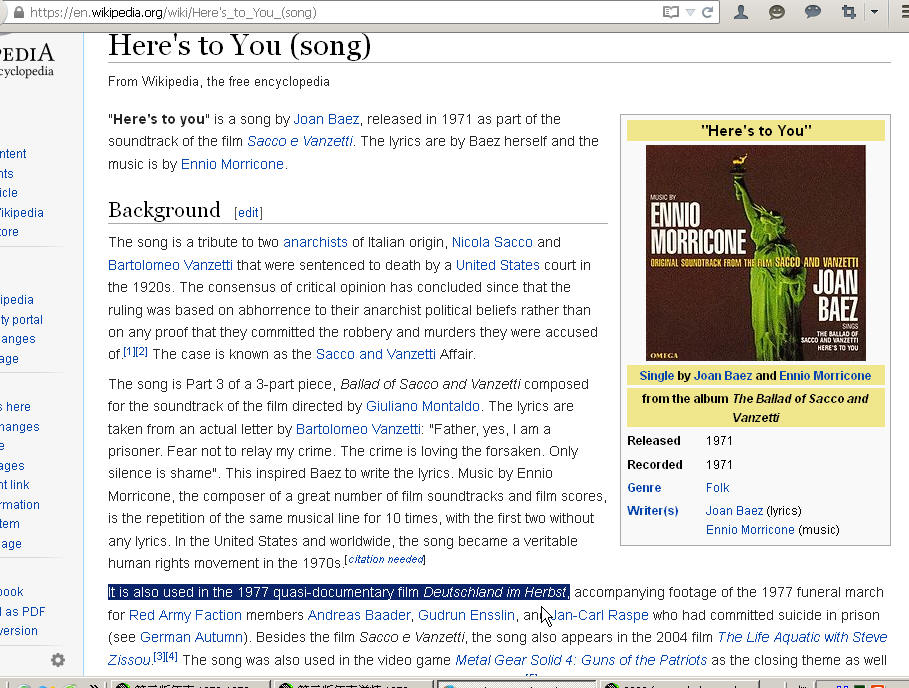Open Ennio Morricone link in infobox Single line
The height and width of the screenshot is (688, 909).
(x=825, y=376)
